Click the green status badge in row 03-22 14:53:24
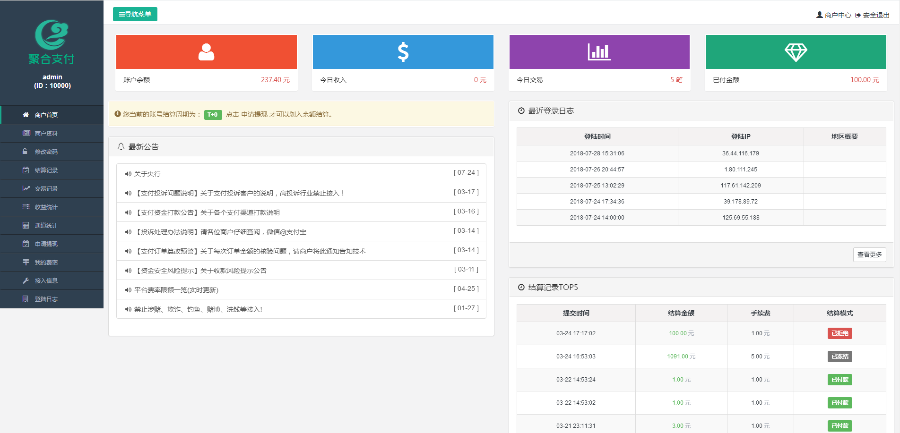The image size is (900, 433). point(840,380)
